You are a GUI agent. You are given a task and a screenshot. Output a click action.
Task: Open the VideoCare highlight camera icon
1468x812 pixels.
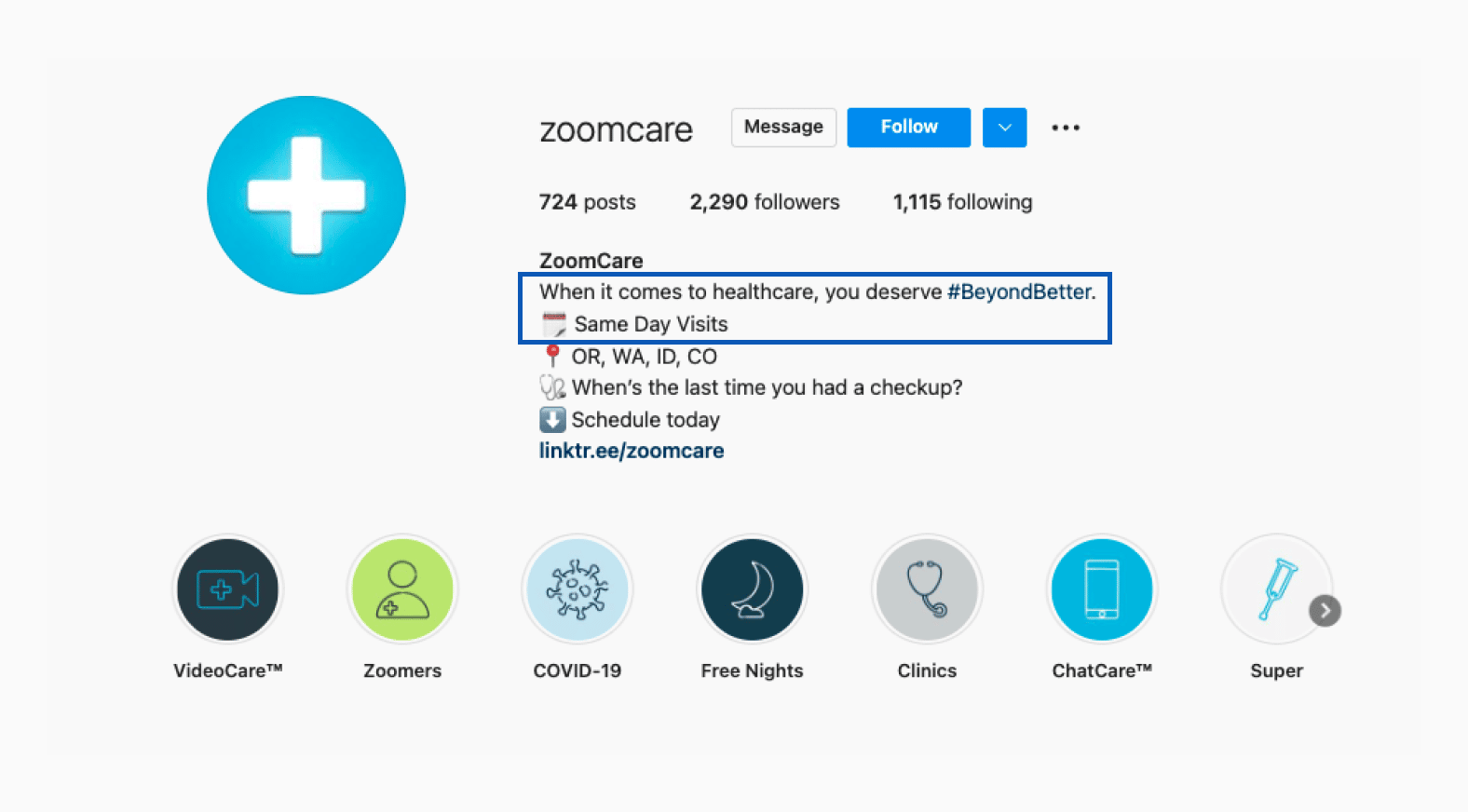point(227,589)
